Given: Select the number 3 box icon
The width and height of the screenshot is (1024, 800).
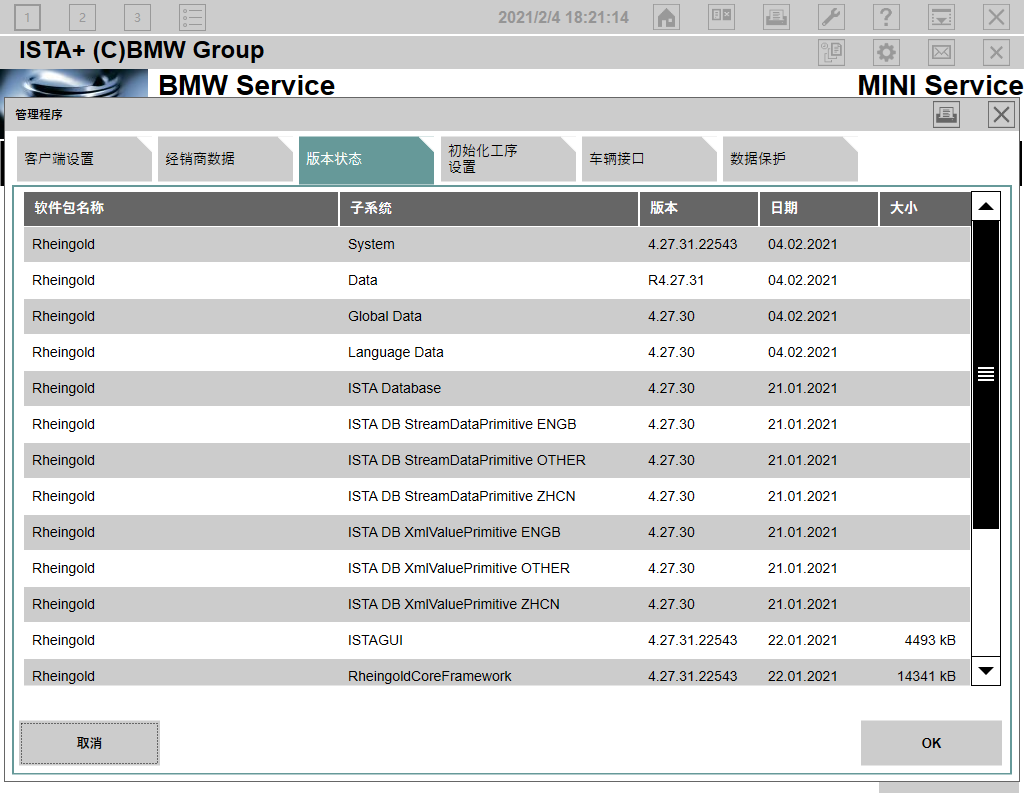Looking at the screenshot, I should pyautogui.click(x=137, y=17).
